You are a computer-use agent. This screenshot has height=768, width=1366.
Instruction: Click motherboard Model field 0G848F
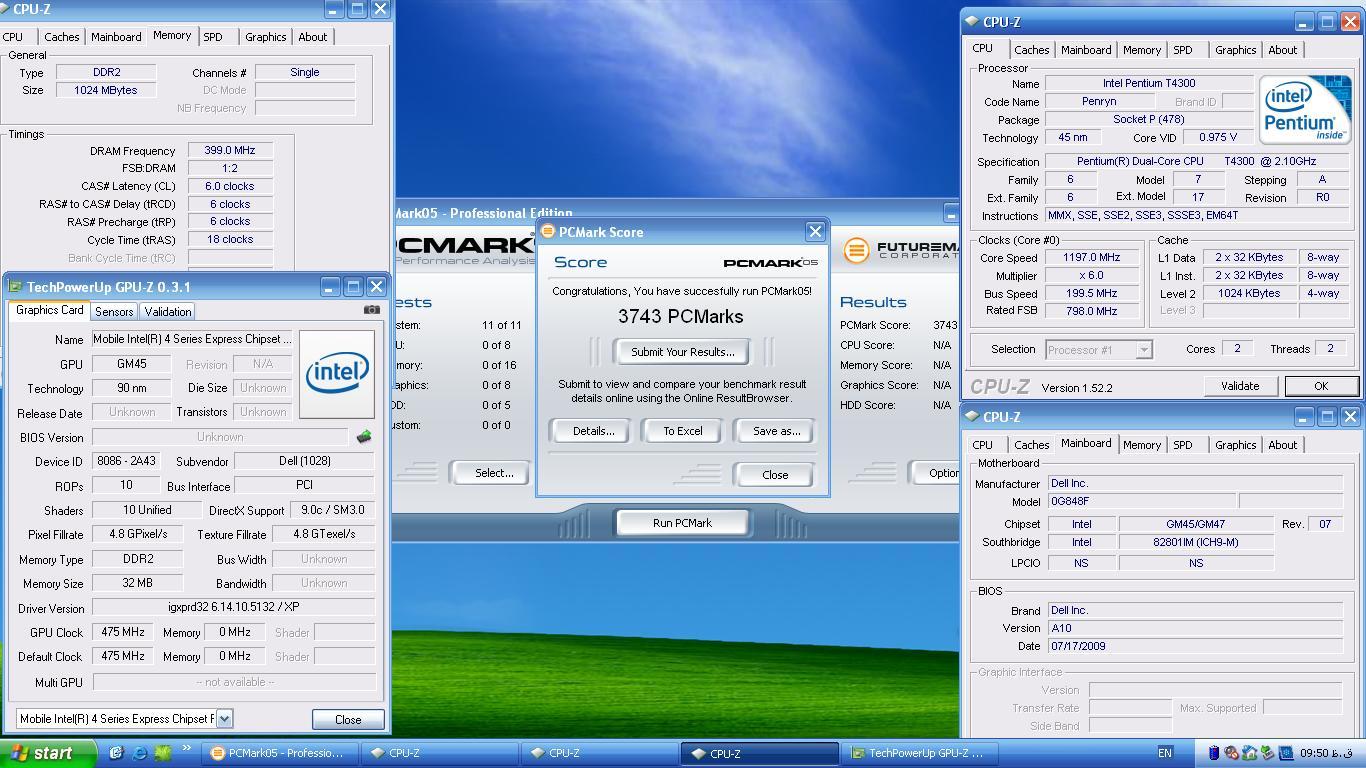pos(1141,501)
